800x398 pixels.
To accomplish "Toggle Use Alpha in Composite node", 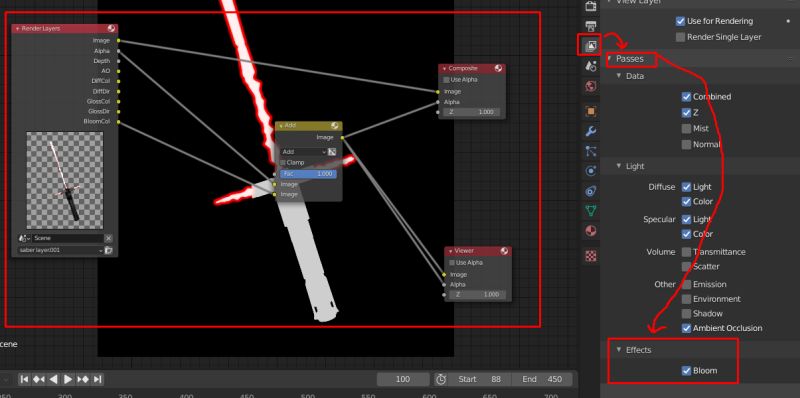I will 446,80.
